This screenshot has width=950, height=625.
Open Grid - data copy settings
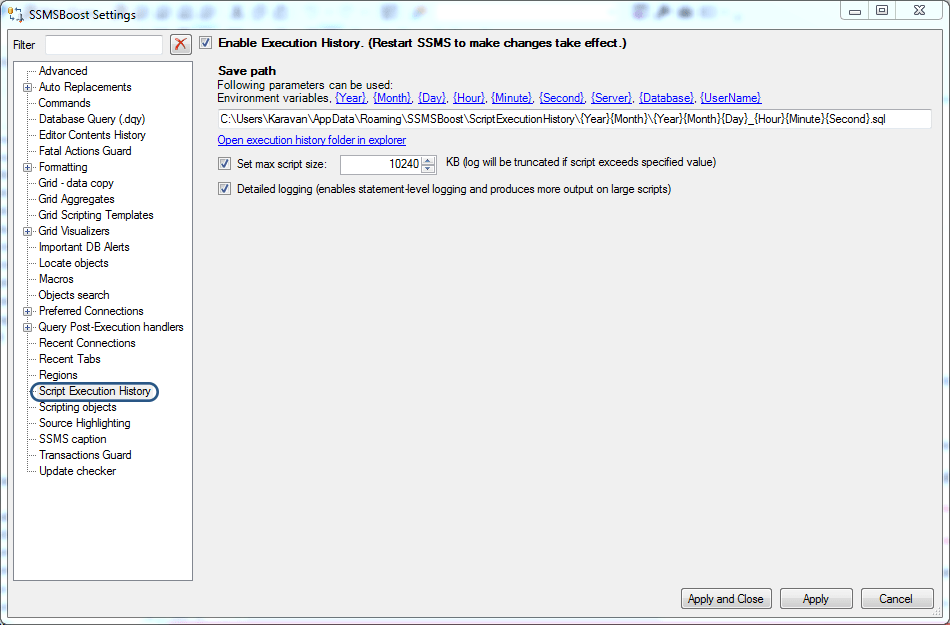pos(76,183)
